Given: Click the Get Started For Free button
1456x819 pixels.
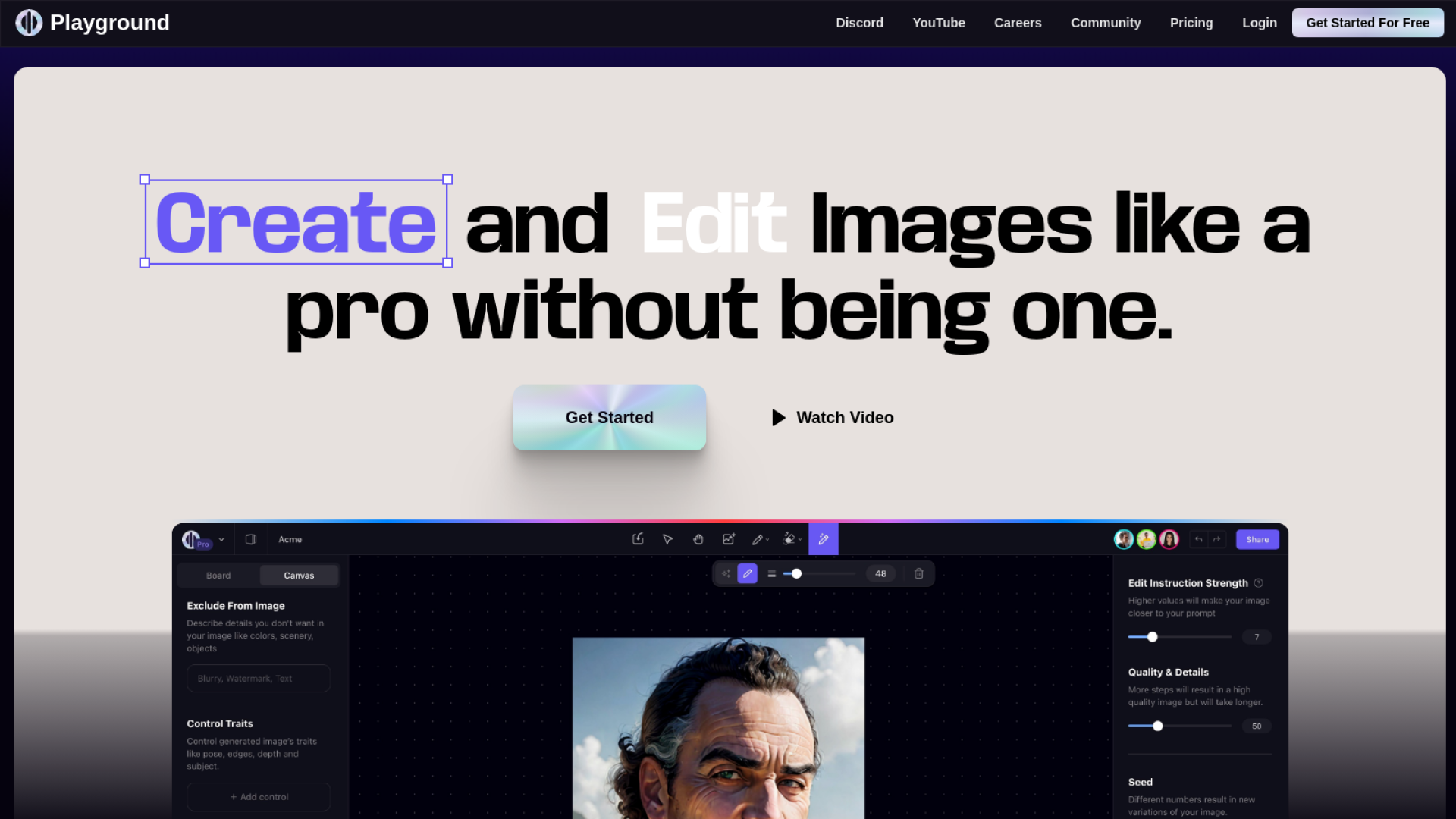Looking at the screenshot, I should [1367, 23].
